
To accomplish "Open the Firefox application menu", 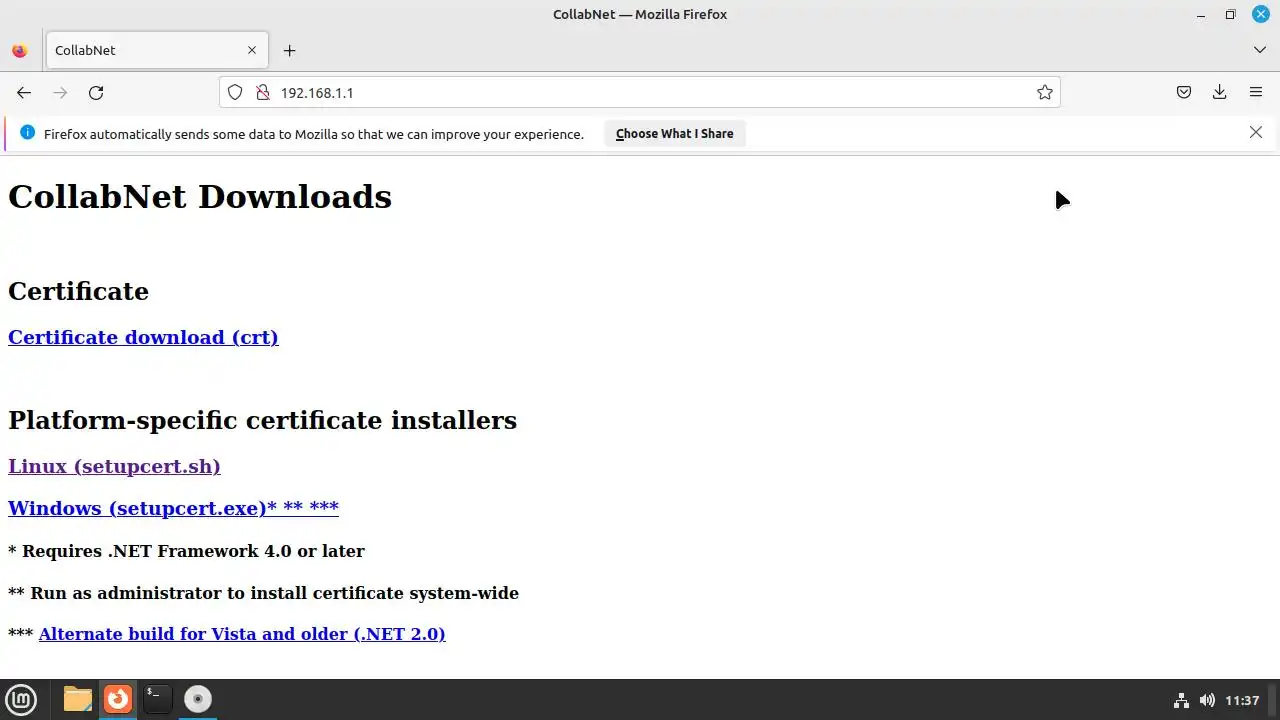I will pos(1256,93).
